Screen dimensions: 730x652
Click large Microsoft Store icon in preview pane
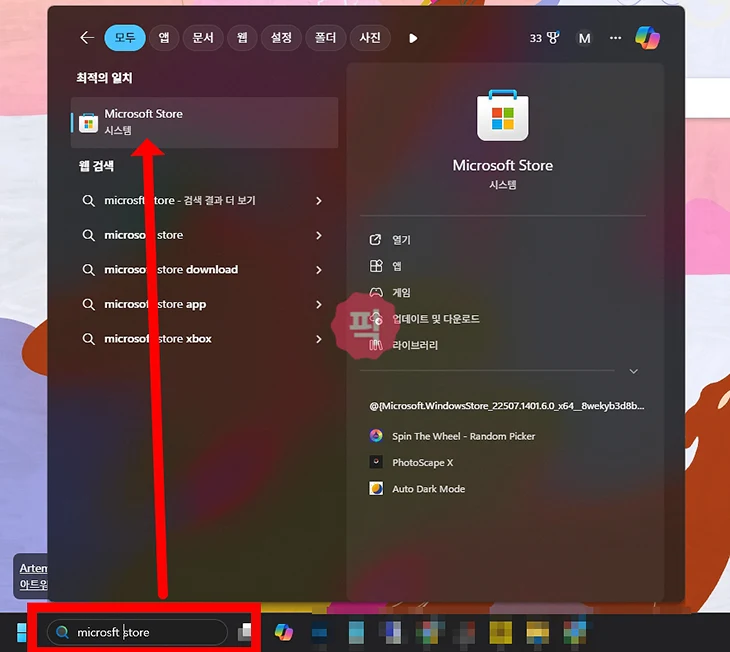[503, 115]
